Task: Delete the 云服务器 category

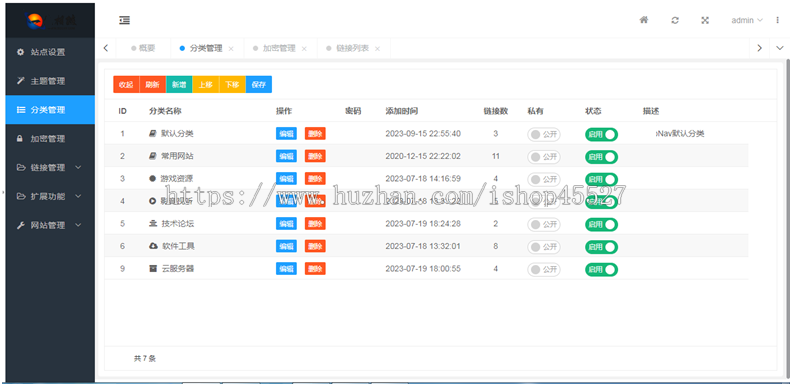Action: pos(315,268)
